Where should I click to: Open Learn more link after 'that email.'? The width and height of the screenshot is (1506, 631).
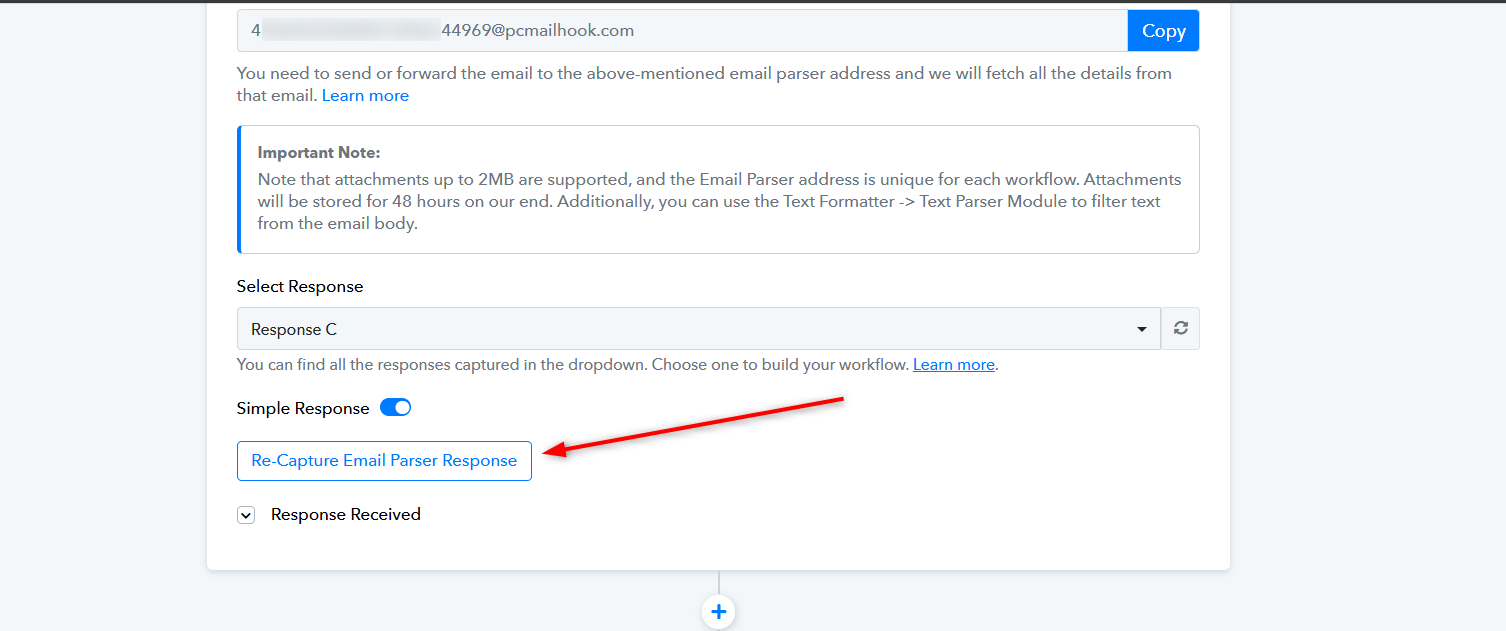365,96
